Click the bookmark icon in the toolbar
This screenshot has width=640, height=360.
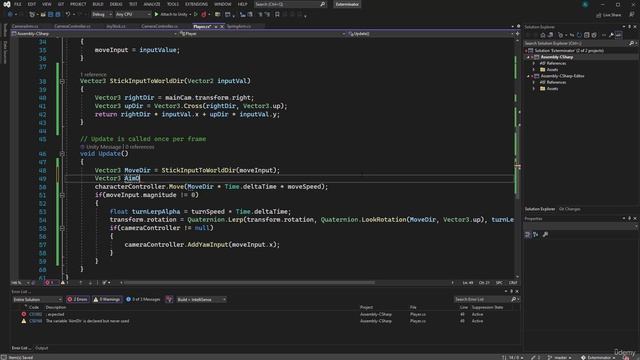coord(277,14)
